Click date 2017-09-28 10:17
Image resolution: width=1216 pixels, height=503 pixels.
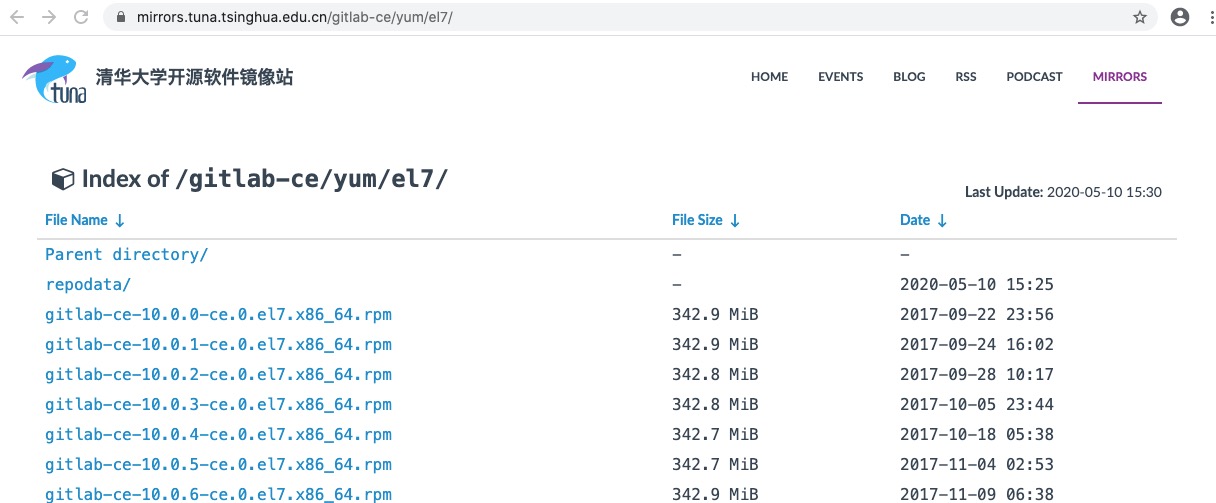(977, 375)
